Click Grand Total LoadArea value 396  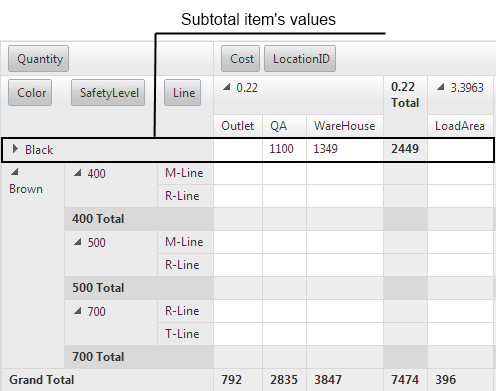pos(446,380)
